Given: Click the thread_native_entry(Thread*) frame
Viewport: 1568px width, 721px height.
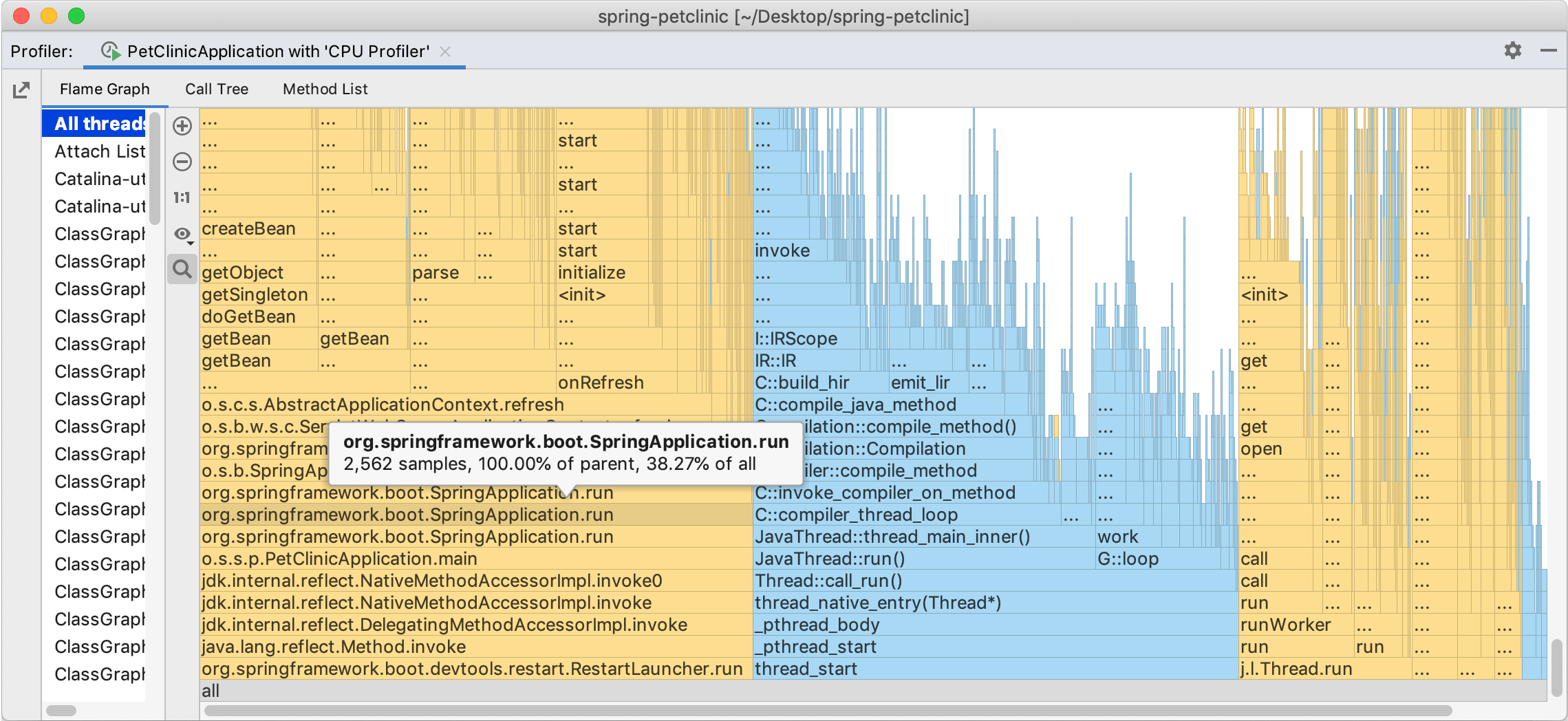Looking at the screenshot, I should [x=995, y=603].
